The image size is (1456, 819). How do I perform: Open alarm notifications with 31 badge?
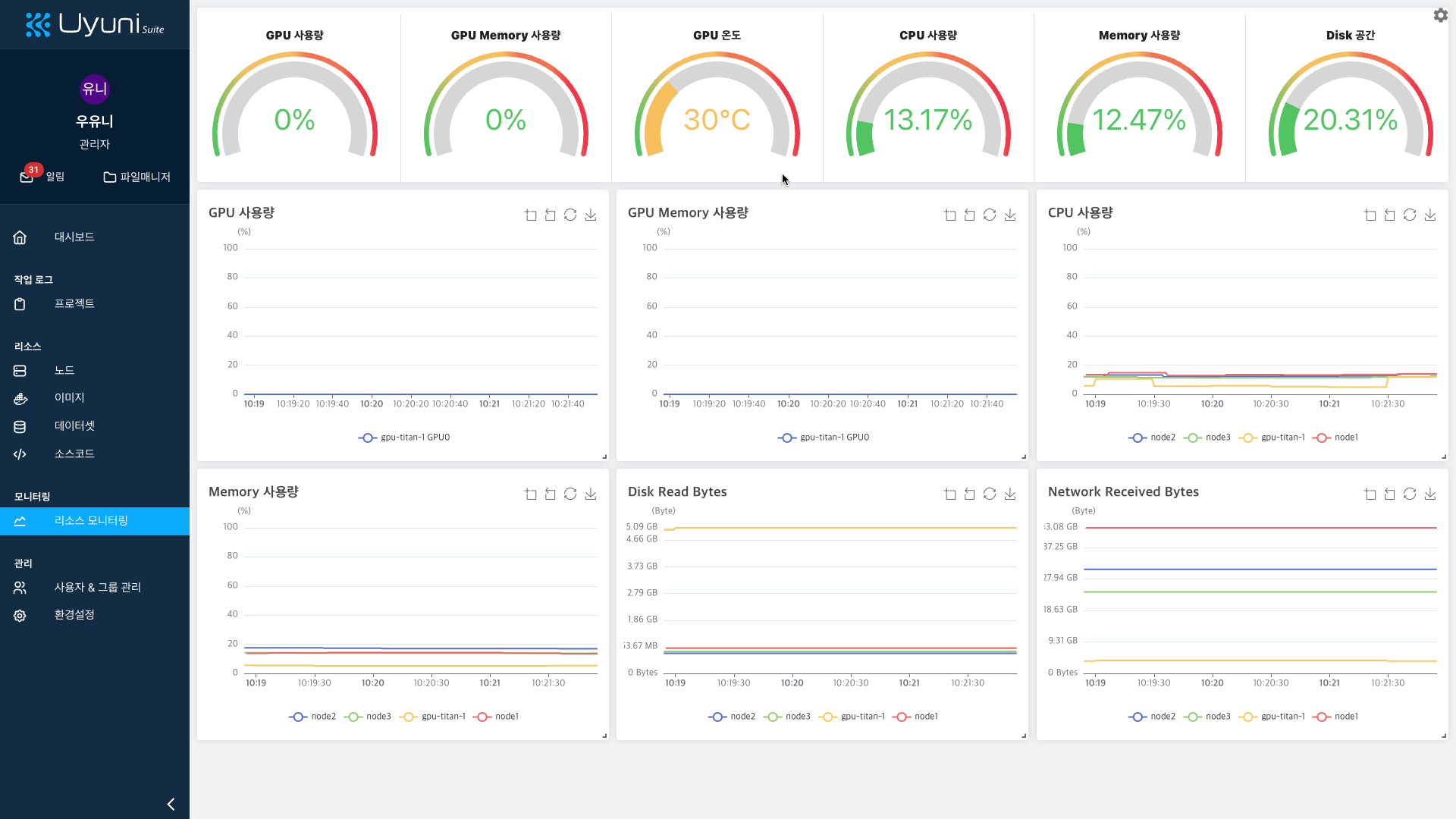[x=42, y=176]
